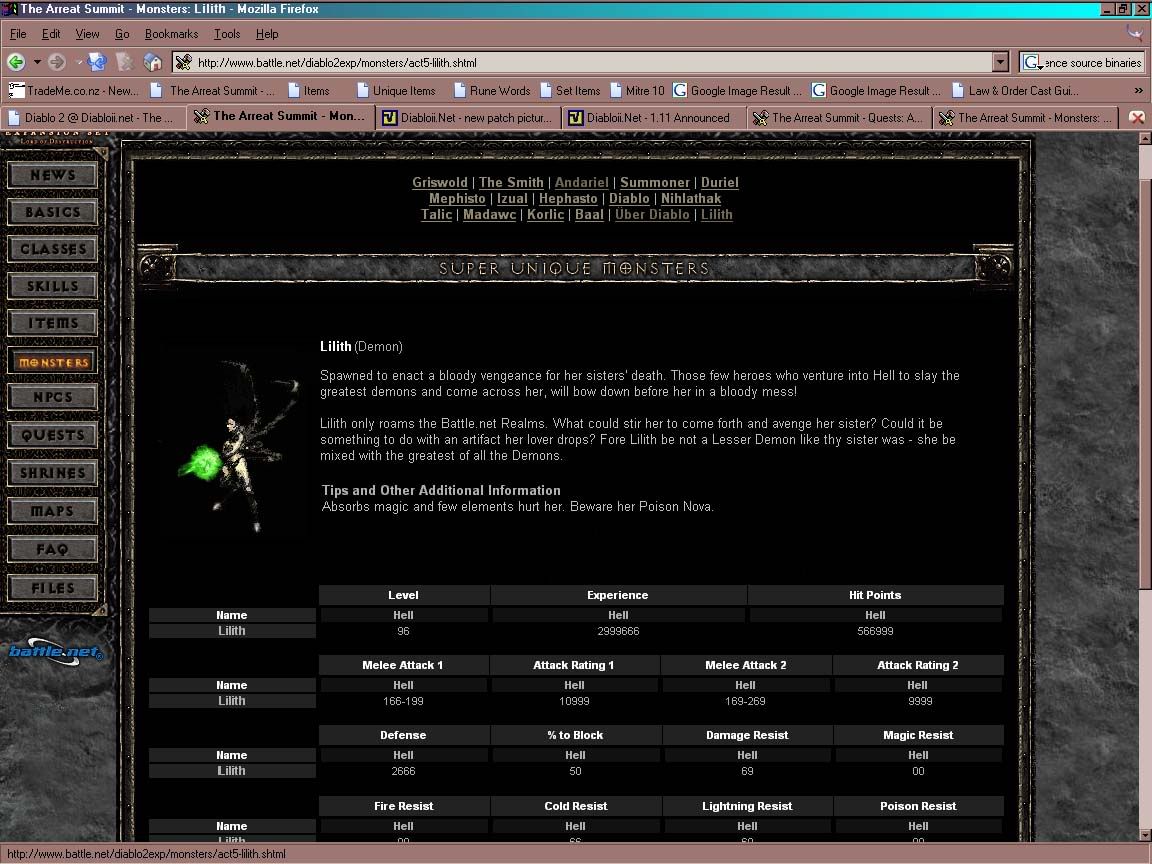Image resolution: width=1152 pixels, height=864 pixels.
Task: Follow the Nihlathak link
Action: pos(691,198)
